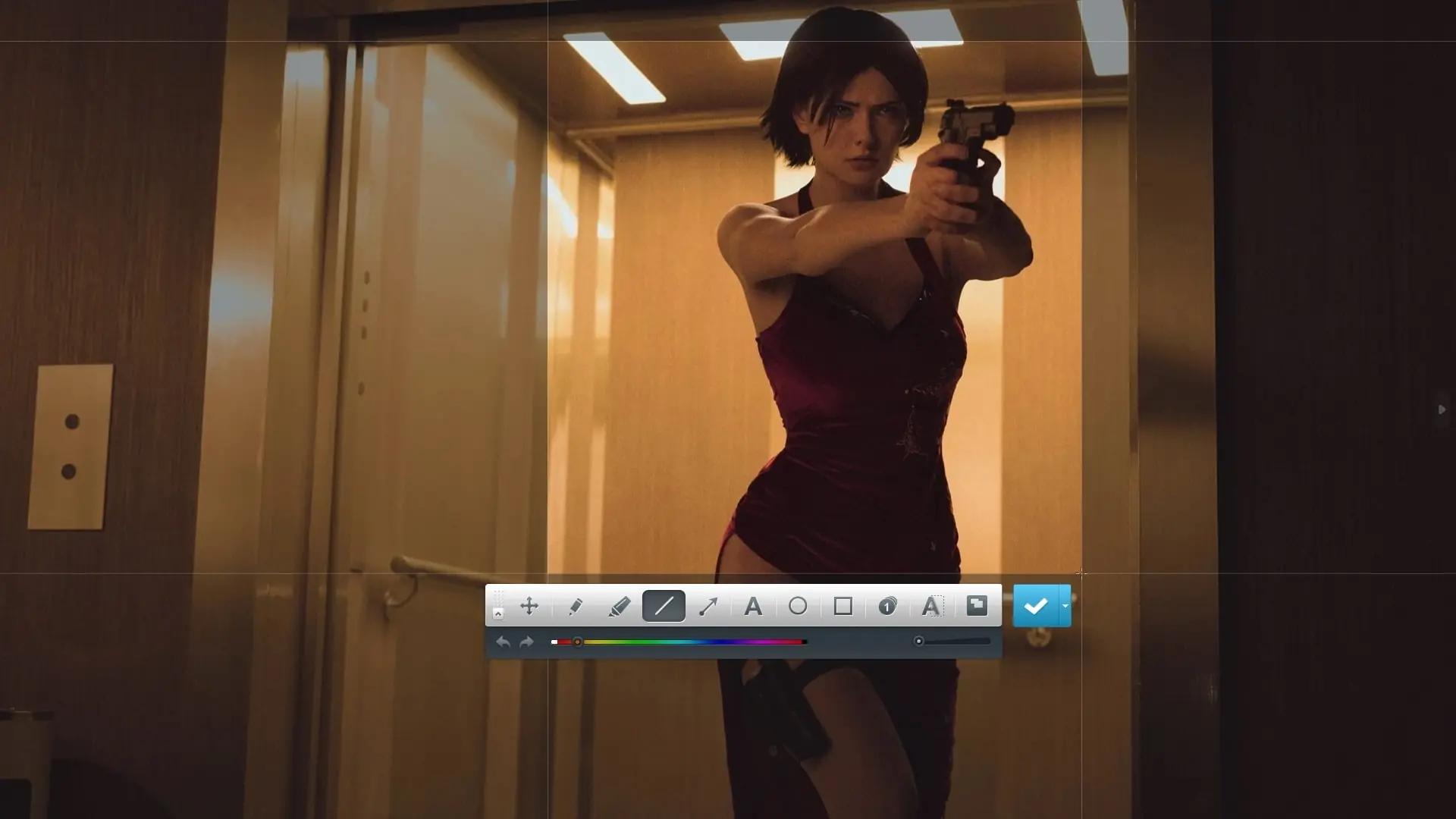Image resolution: width=1456 pixels, height=819 pixels.
Task: Collapse the toolbar with the small up chevron
Action: 498,613
